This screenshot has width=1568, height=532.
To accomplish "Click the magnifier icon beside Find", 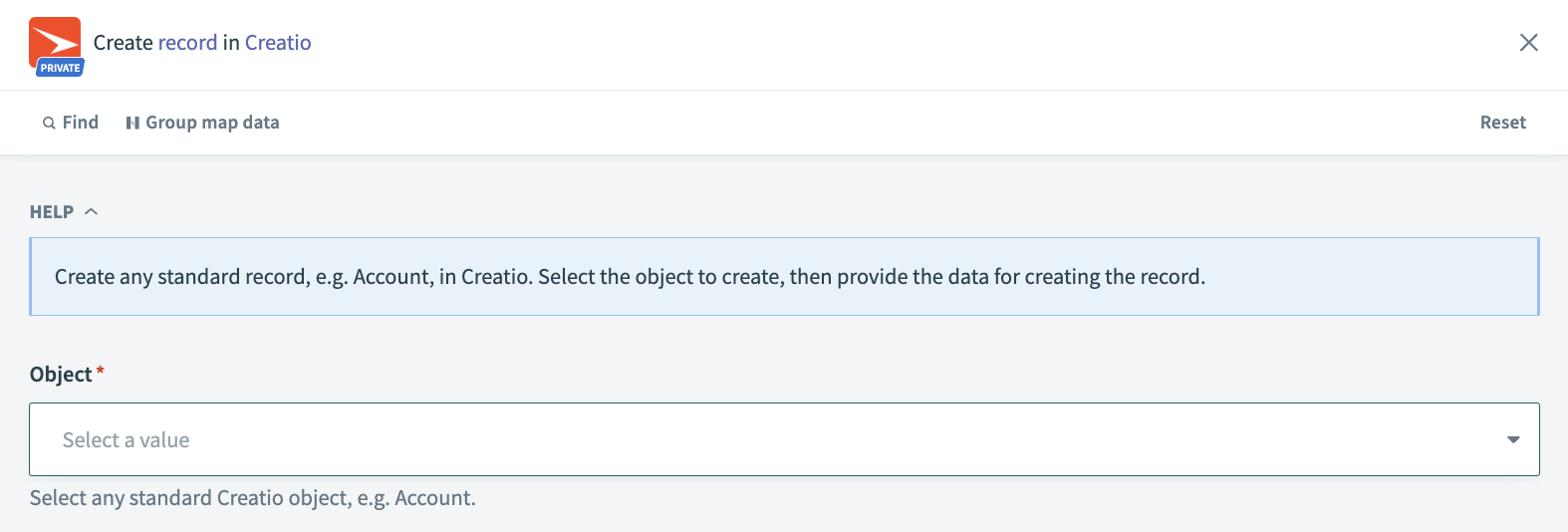I will click(49, 124).
